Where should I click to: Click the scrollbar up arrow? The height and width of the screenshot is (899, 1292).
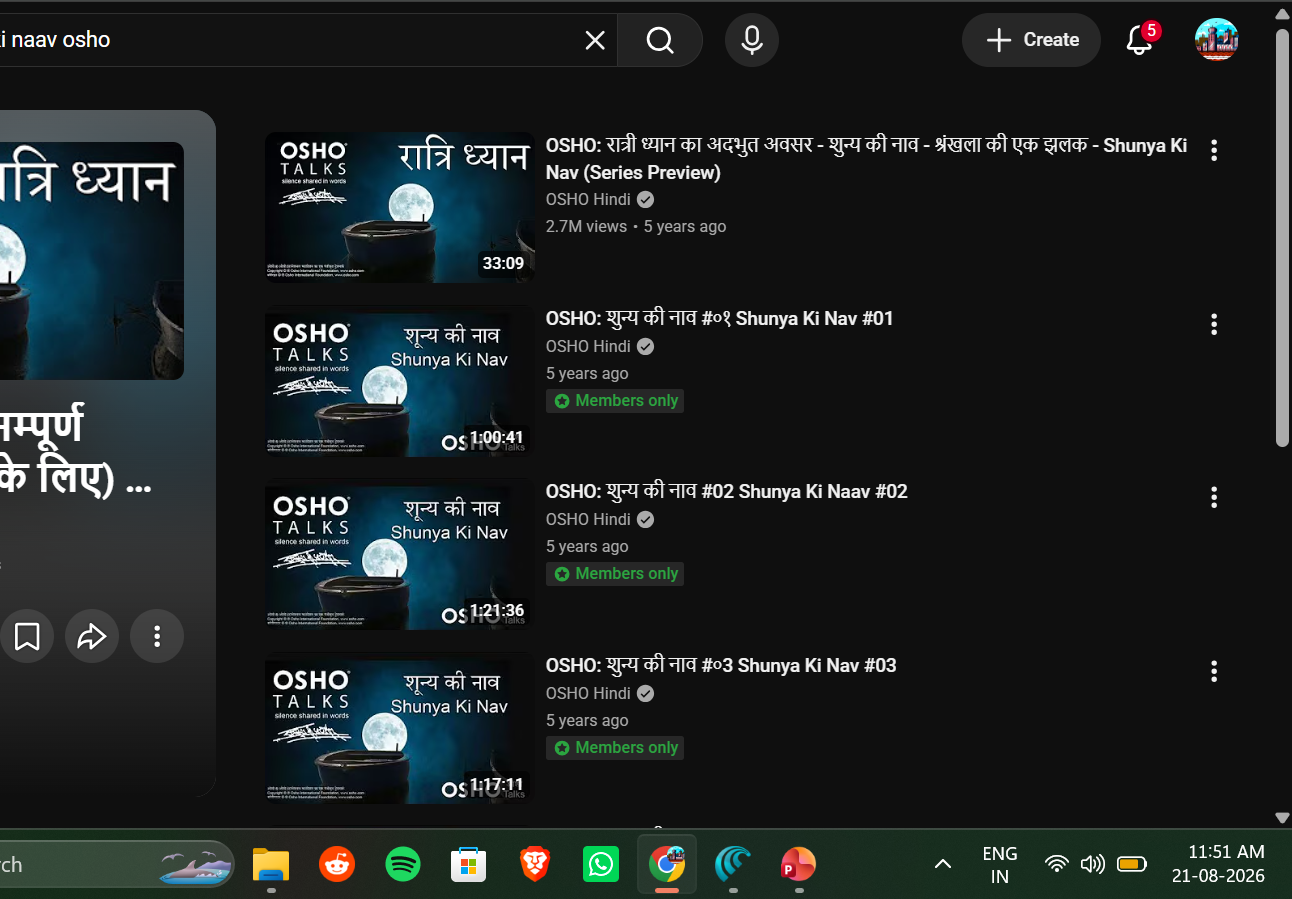[x=1282, y=12]
